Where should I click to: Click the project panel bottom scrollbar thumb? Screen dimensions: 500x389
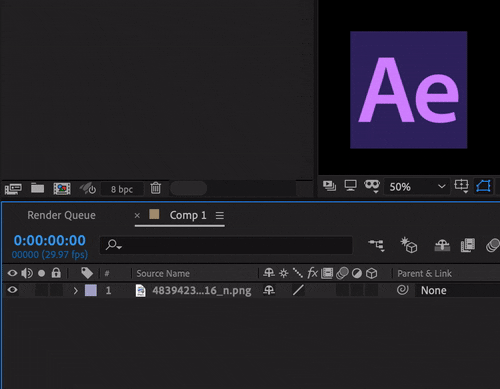click(x=189, y=188)
